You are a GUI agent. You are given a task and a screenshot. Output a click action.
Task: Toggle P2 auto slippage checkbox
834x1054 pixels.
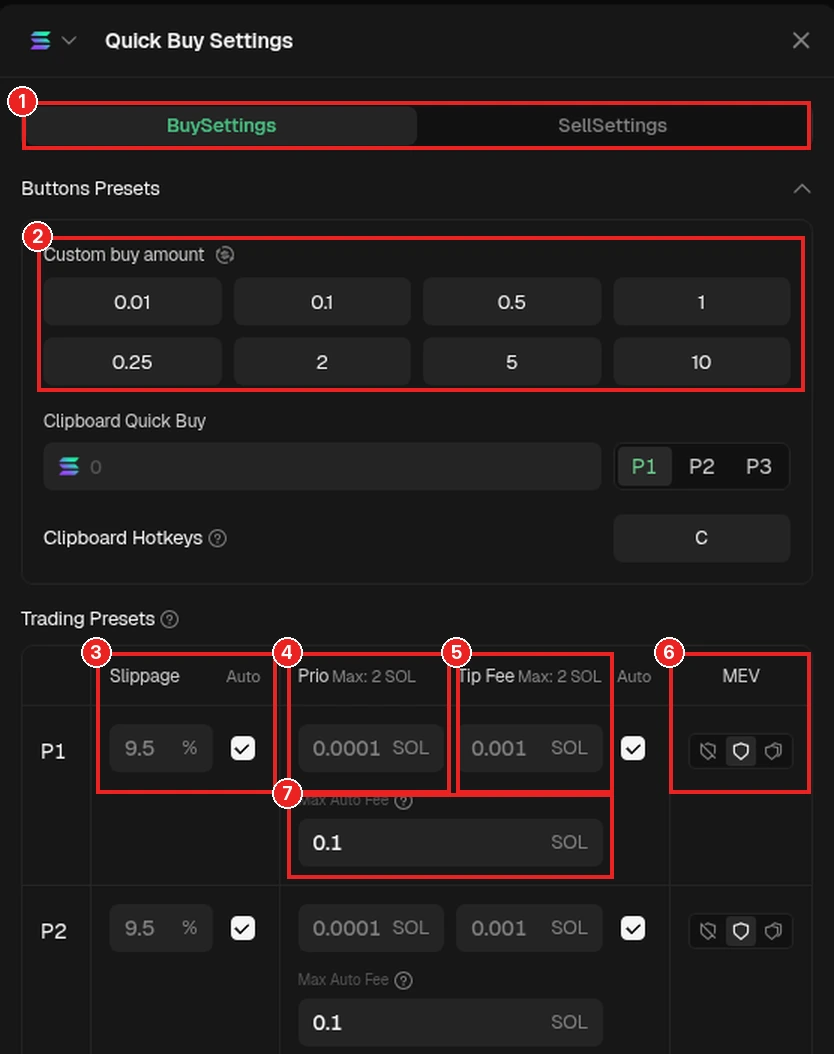243,928
